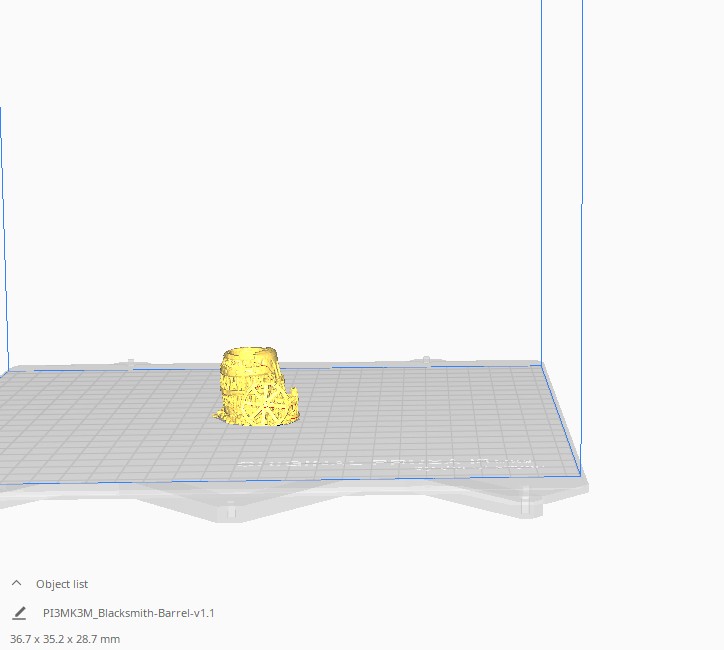Click the front-right corner of the build plate

579,474
